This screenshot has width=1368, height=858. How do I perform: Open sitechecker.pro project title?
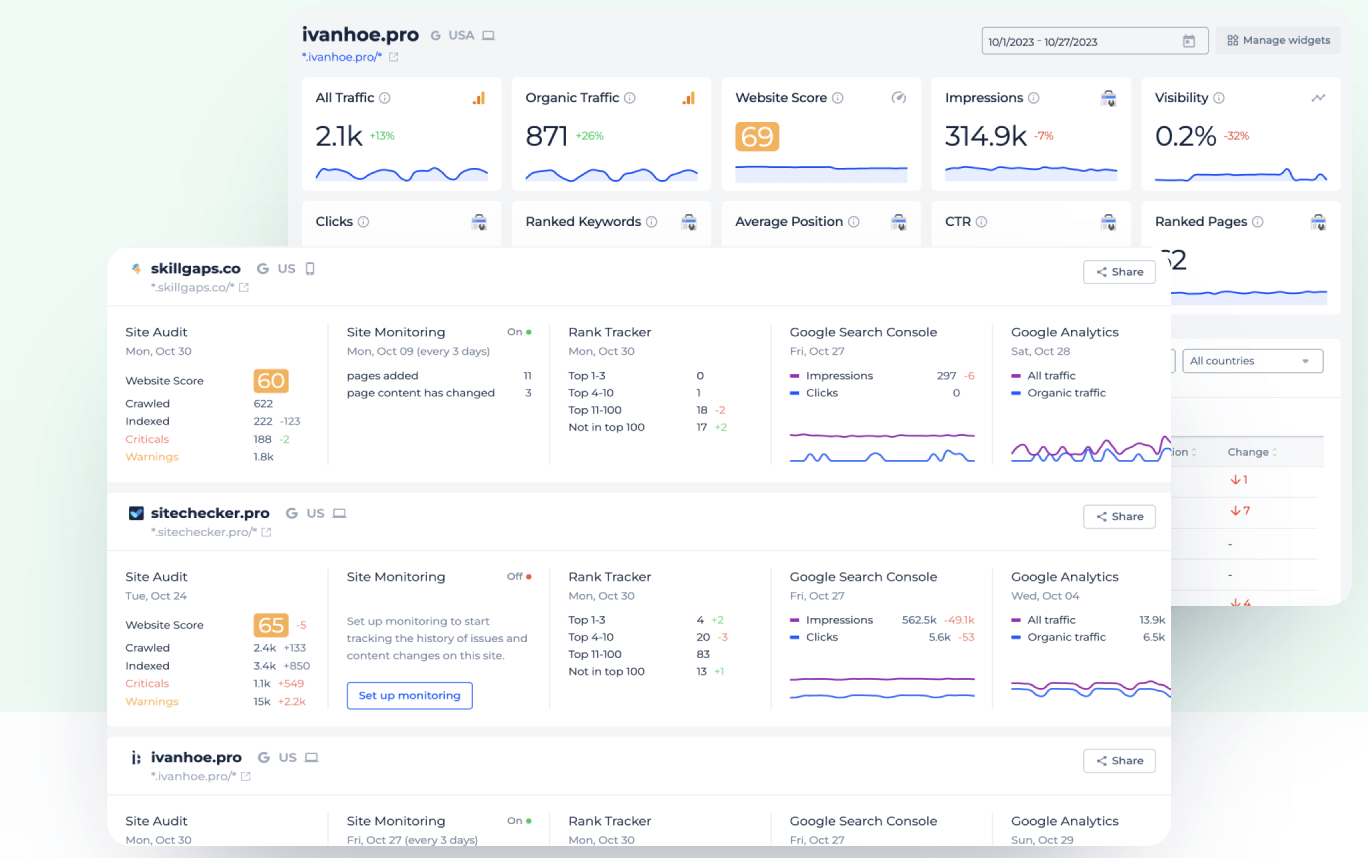[x=210, y=513]
